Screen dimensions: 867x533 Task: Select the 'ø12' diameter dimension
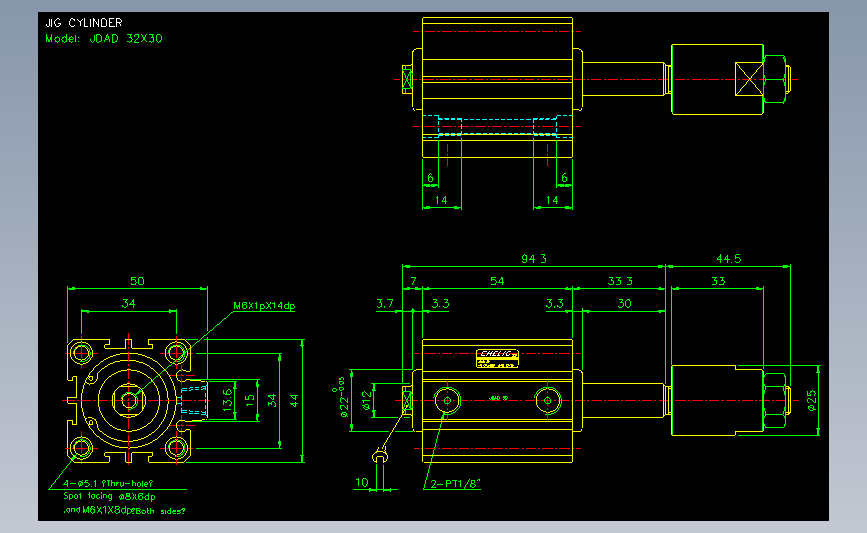(x=367, y=400)
